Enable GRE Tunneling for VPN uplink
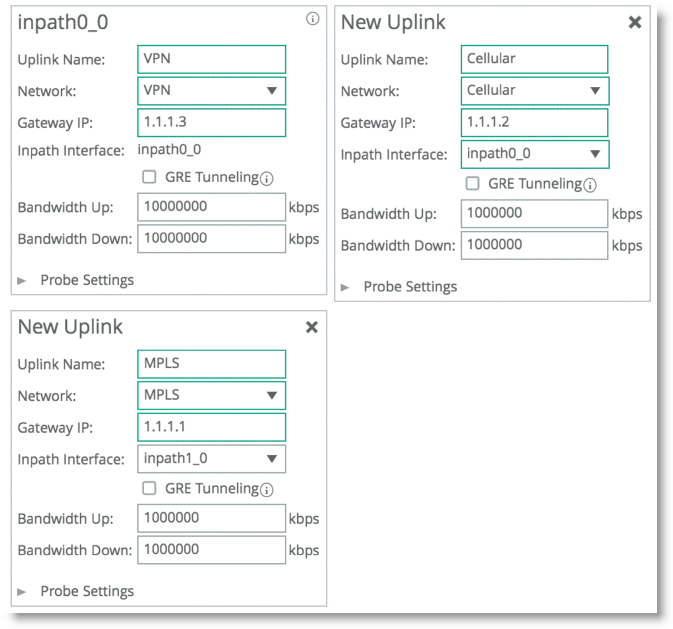The width and height of the screenshot is (673, 629). tap(149, 177)
